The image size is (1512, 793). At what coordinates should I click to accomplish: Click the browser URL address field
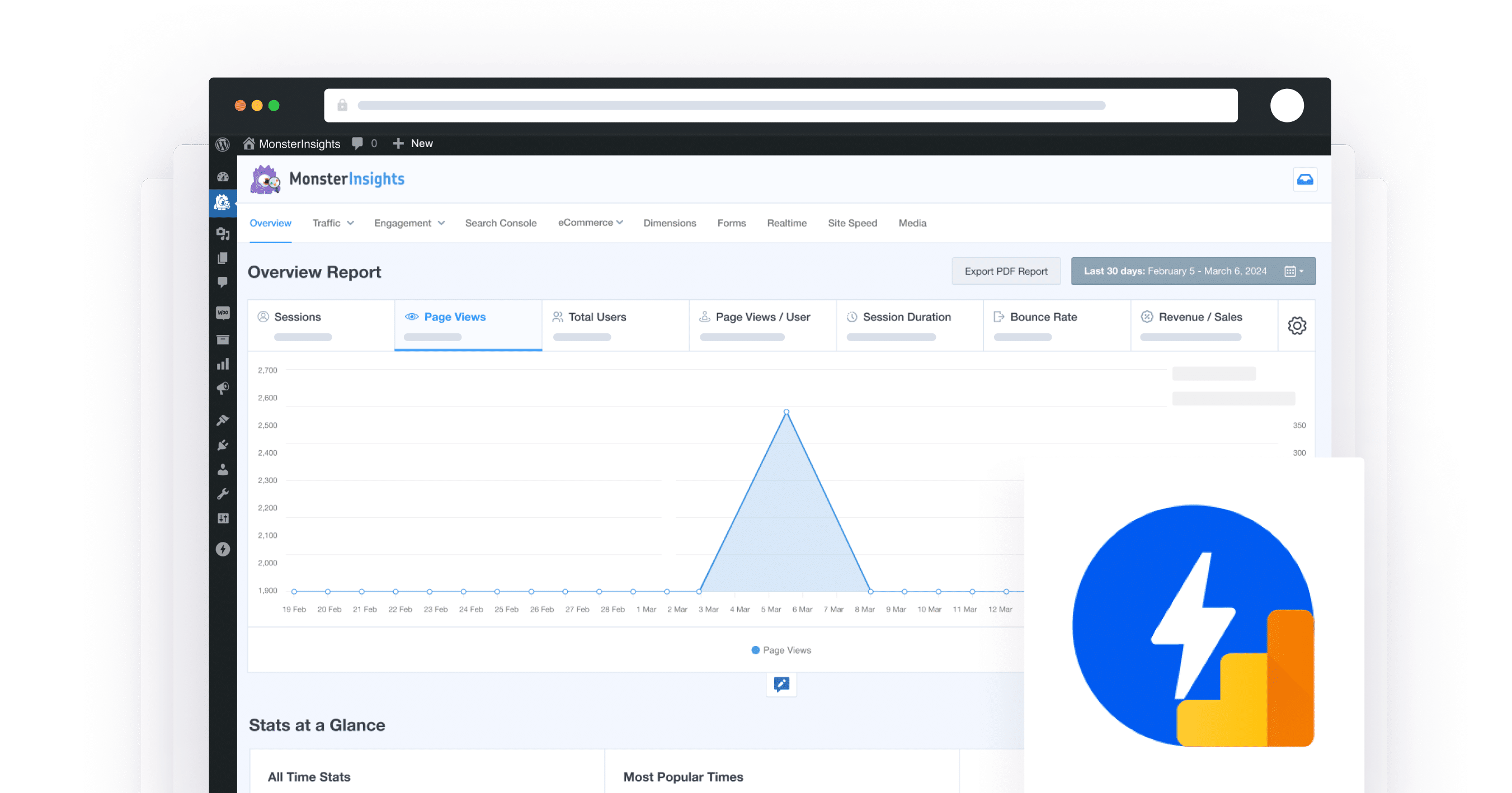click(x=781, y=106)
